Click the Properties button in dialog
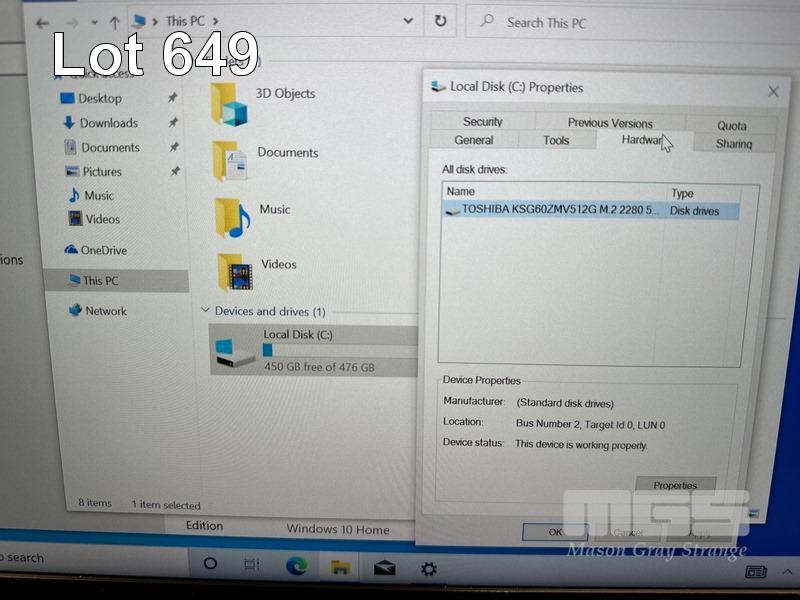The height and width of the screenshot is (600, 800). click(675, 485)
